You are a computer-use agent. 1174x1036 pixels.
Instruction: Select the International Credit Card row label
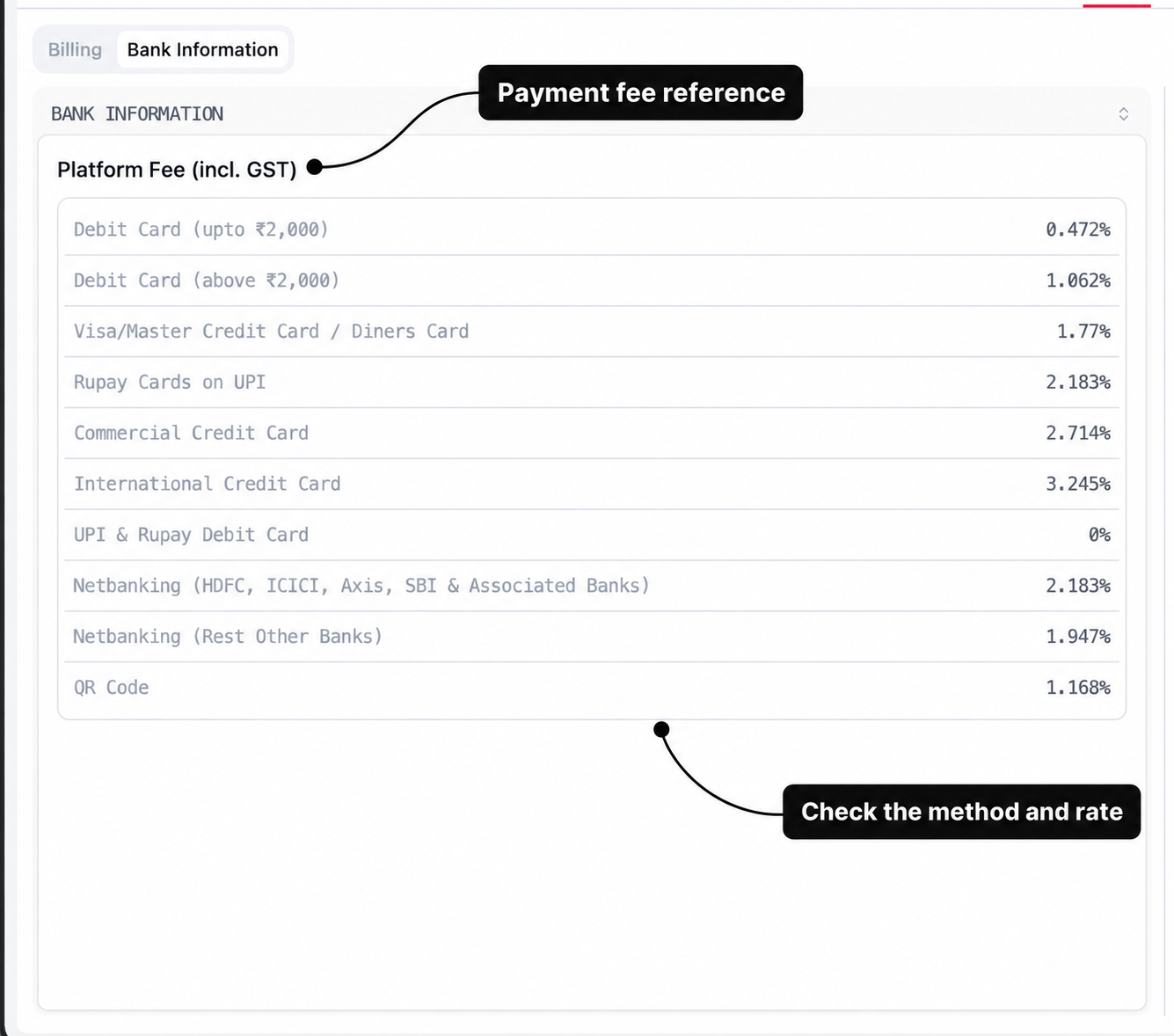tap(207, 485)
